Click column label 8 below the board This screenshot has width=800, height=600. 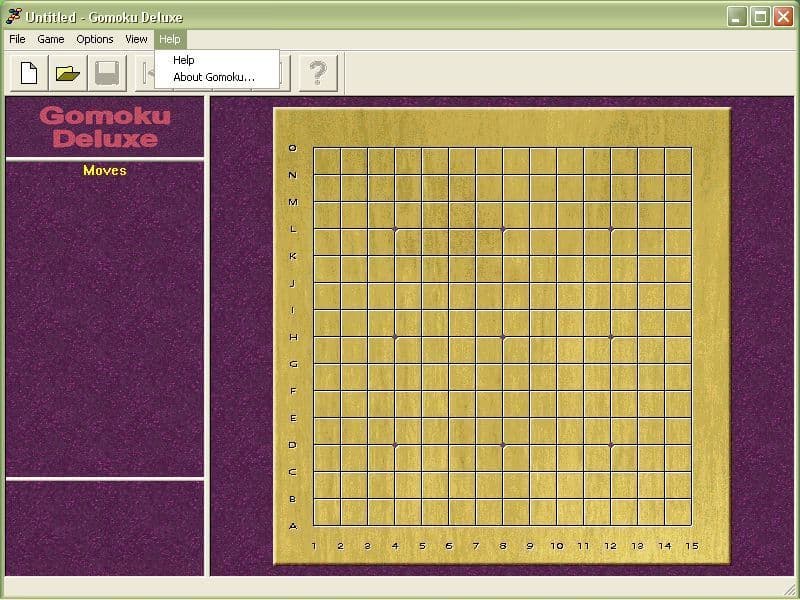tap(503, 546)
